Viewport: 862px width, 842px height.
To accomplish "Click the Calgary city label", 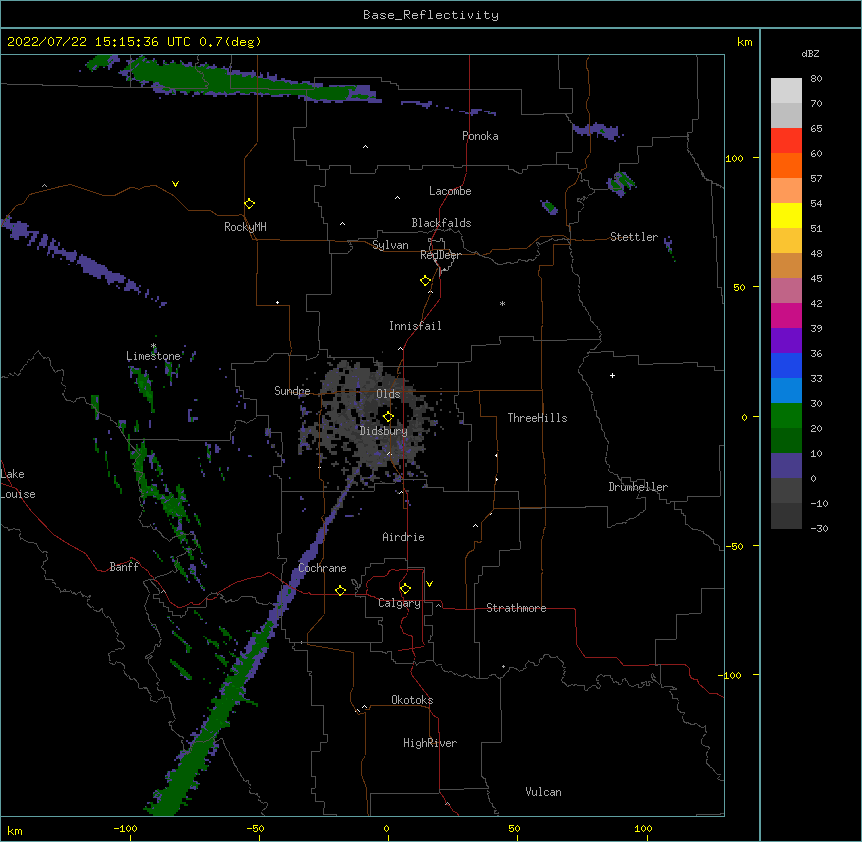I will pyautogui.click(x=399, y=603).
